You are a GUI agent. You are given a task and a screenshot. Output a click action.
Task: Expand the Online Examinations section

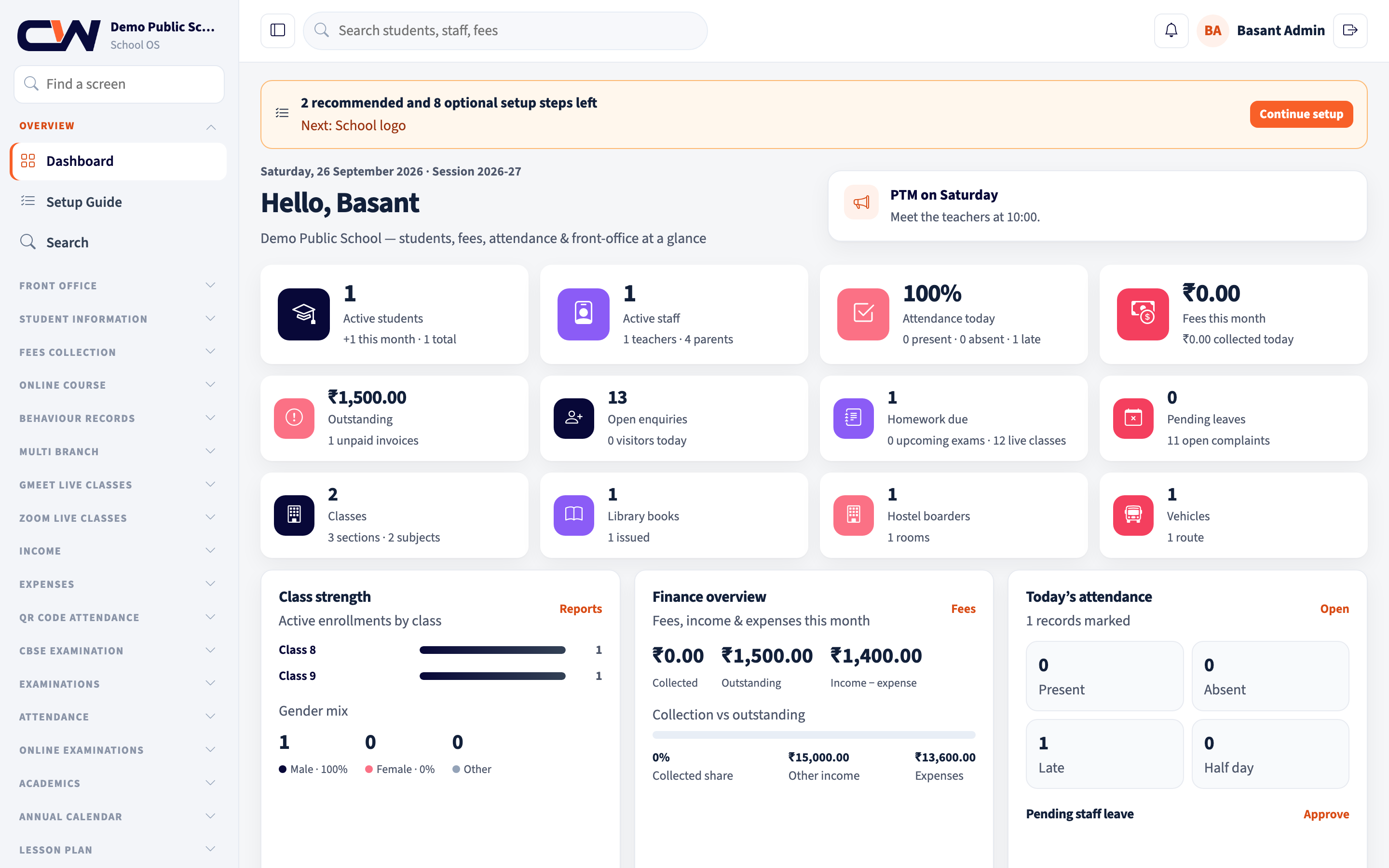[119, 750]
